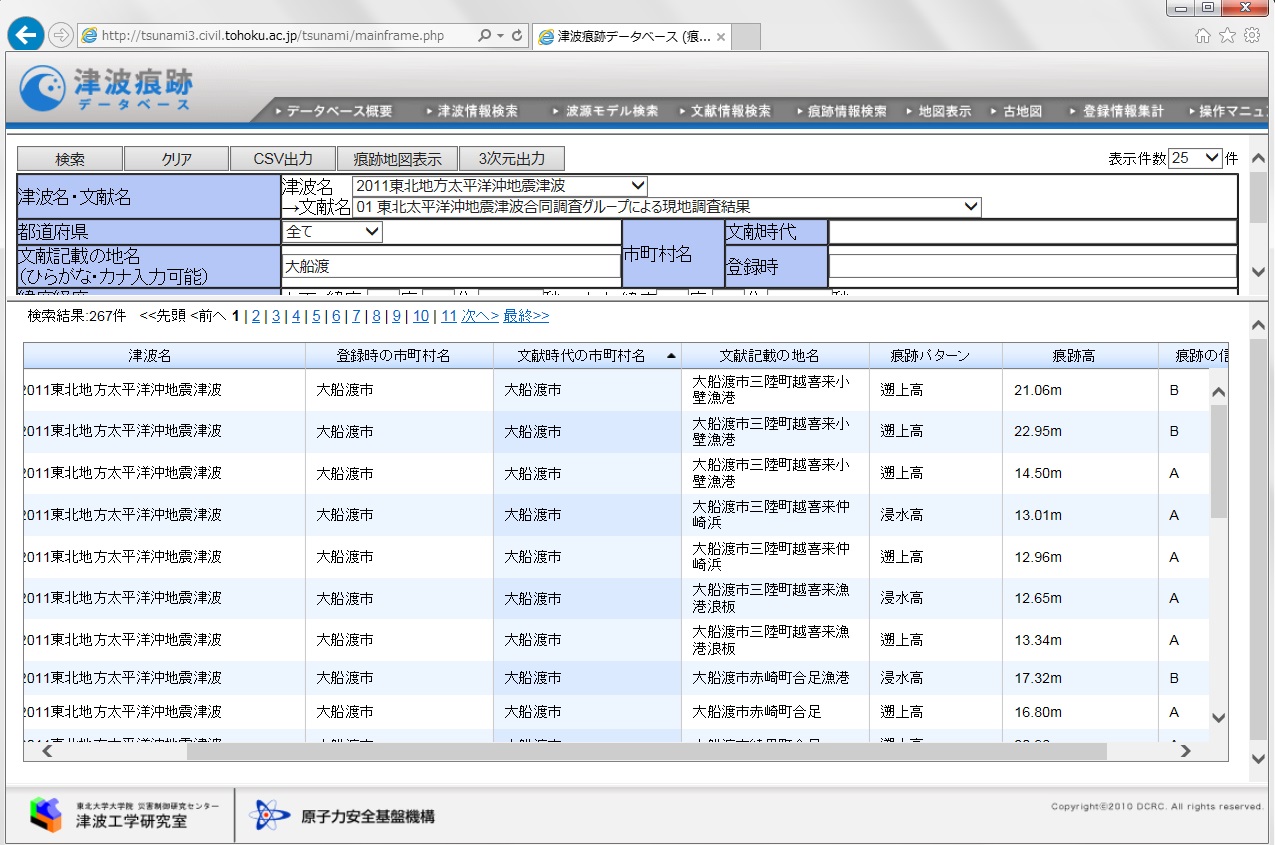Click scroll right arrow of results table
The height and width of the screenshot is (845, 1275).
coord(1185,751)
